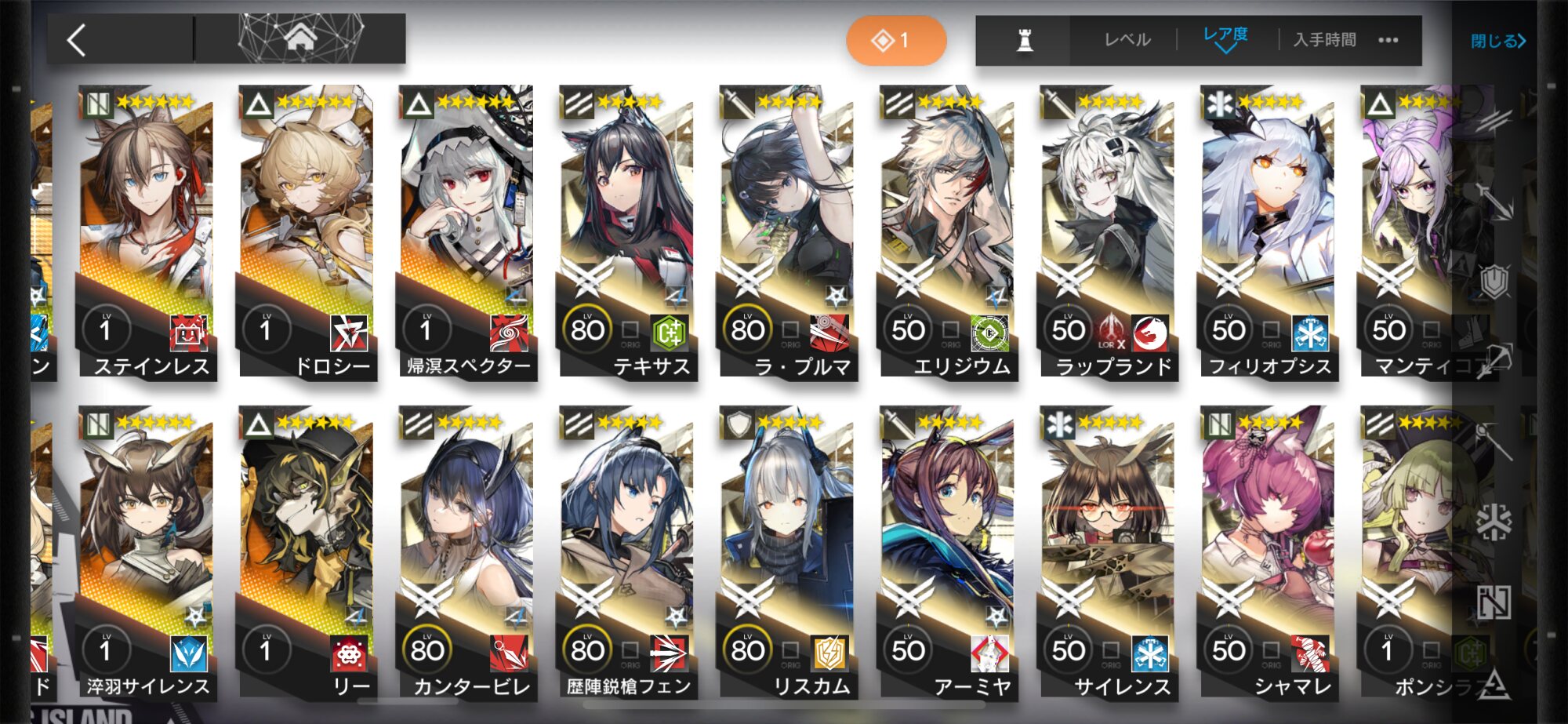Image resolution: width=1568 pixels, height=724 pixels.
Task: Collapse the filter panel with 閉じる
Action: 1497,41
